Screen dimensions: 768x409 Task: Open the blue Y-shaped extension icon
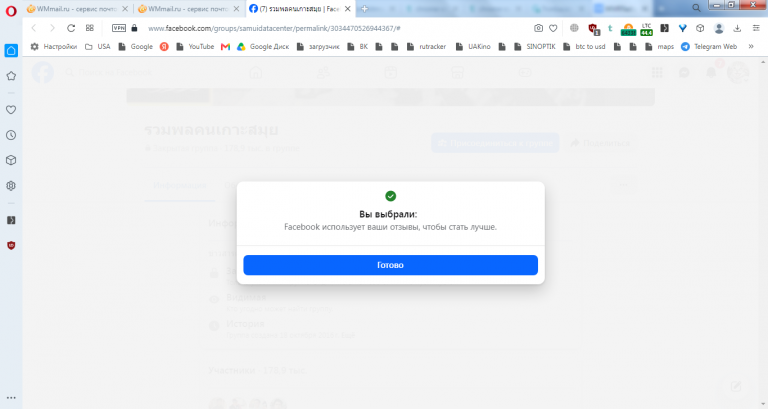682,28
